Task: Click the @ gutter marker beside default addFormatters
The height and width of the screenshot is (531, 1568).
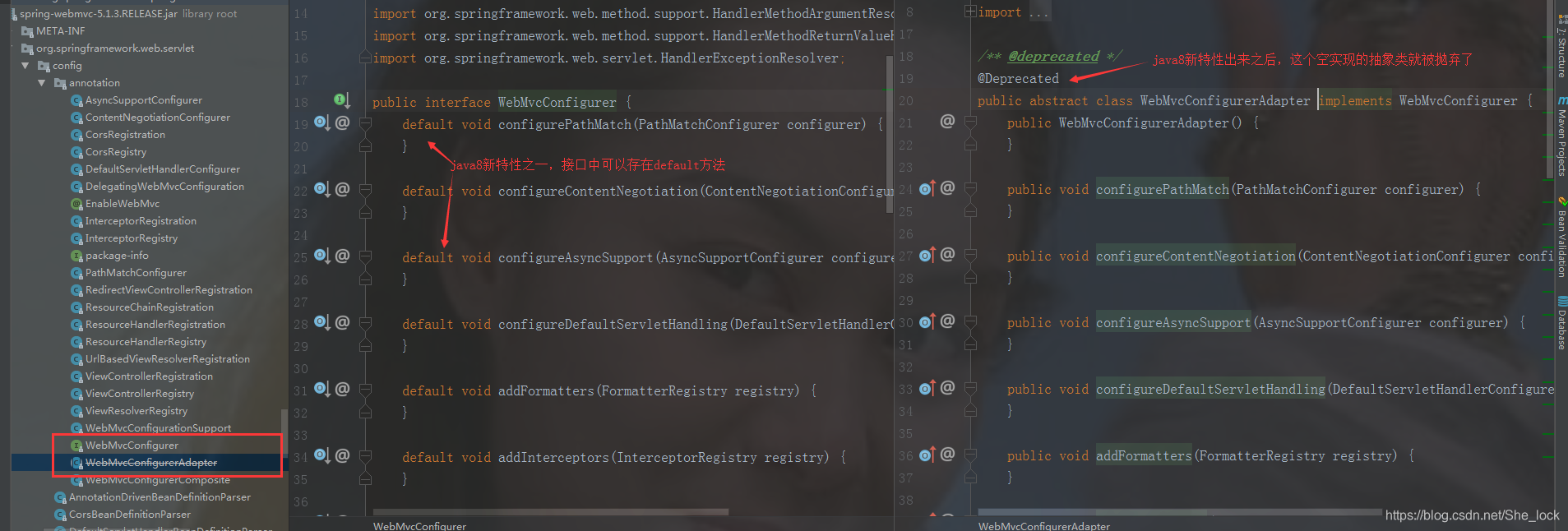Action: click(x=343, y=389)
